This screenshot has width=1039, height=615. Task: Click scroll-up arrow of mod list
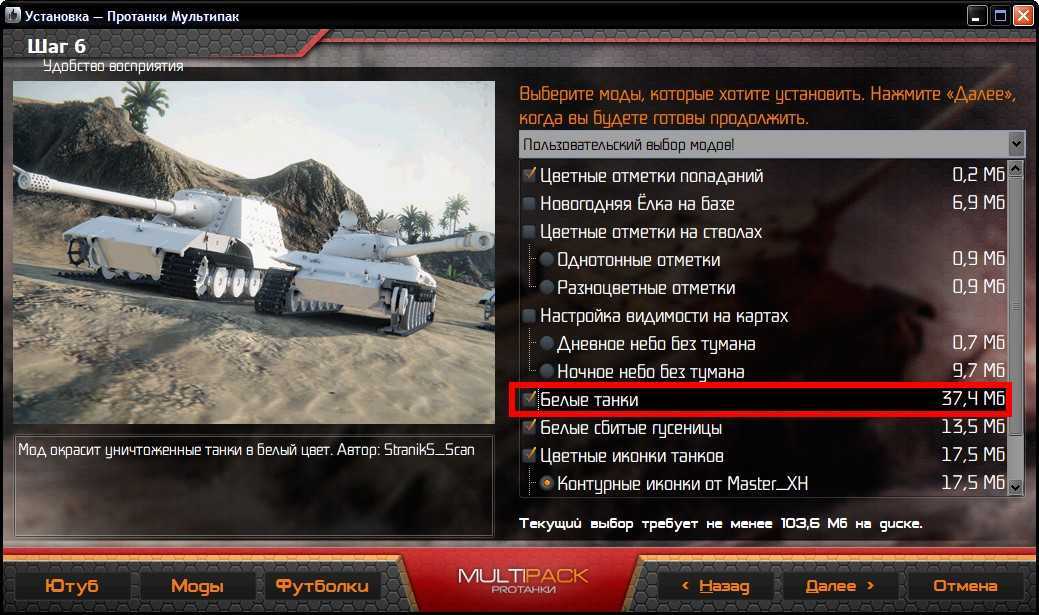1015,169
